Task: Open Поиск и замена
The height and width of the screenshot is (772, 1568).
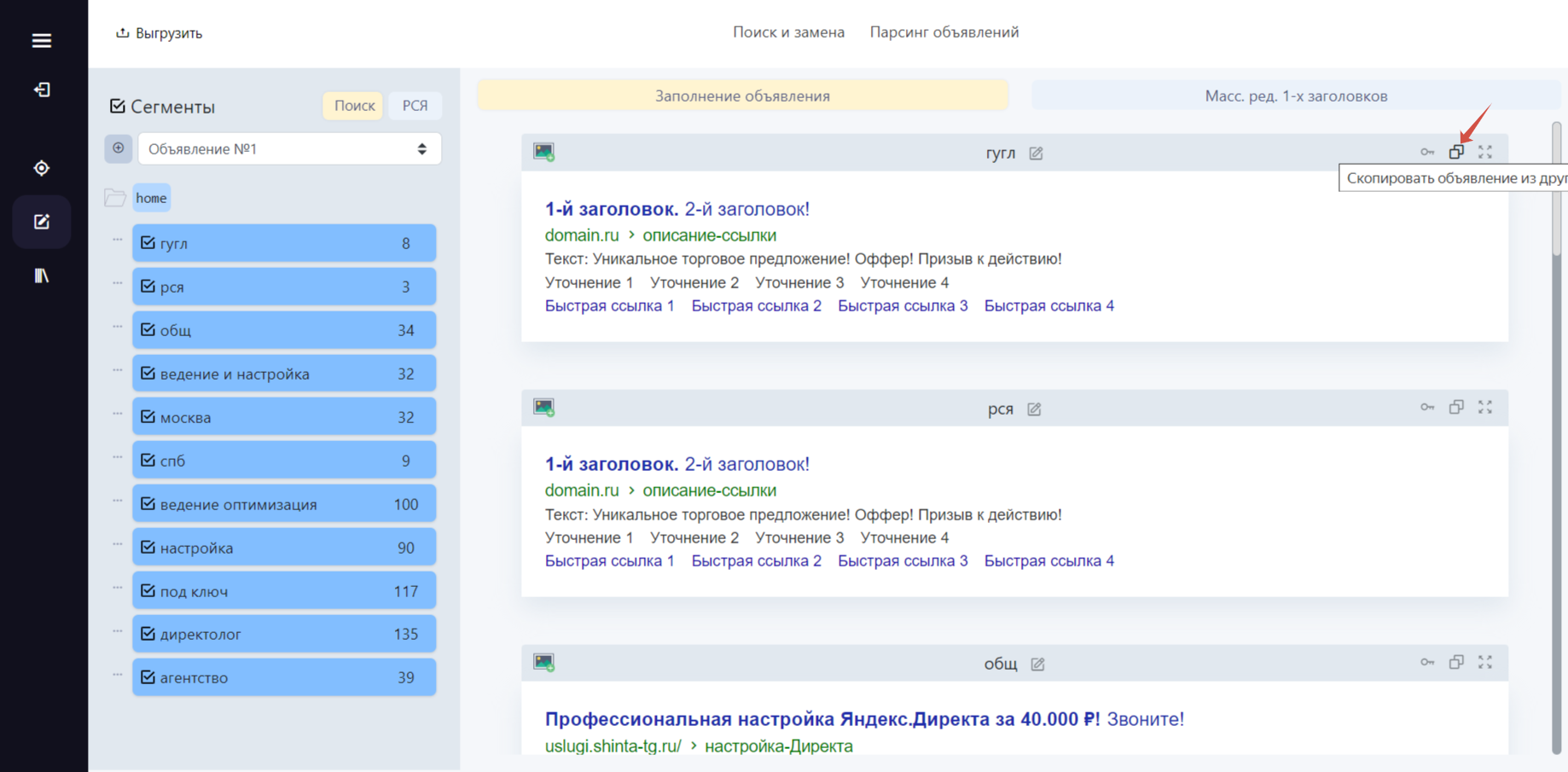Action: coord(788,32)
